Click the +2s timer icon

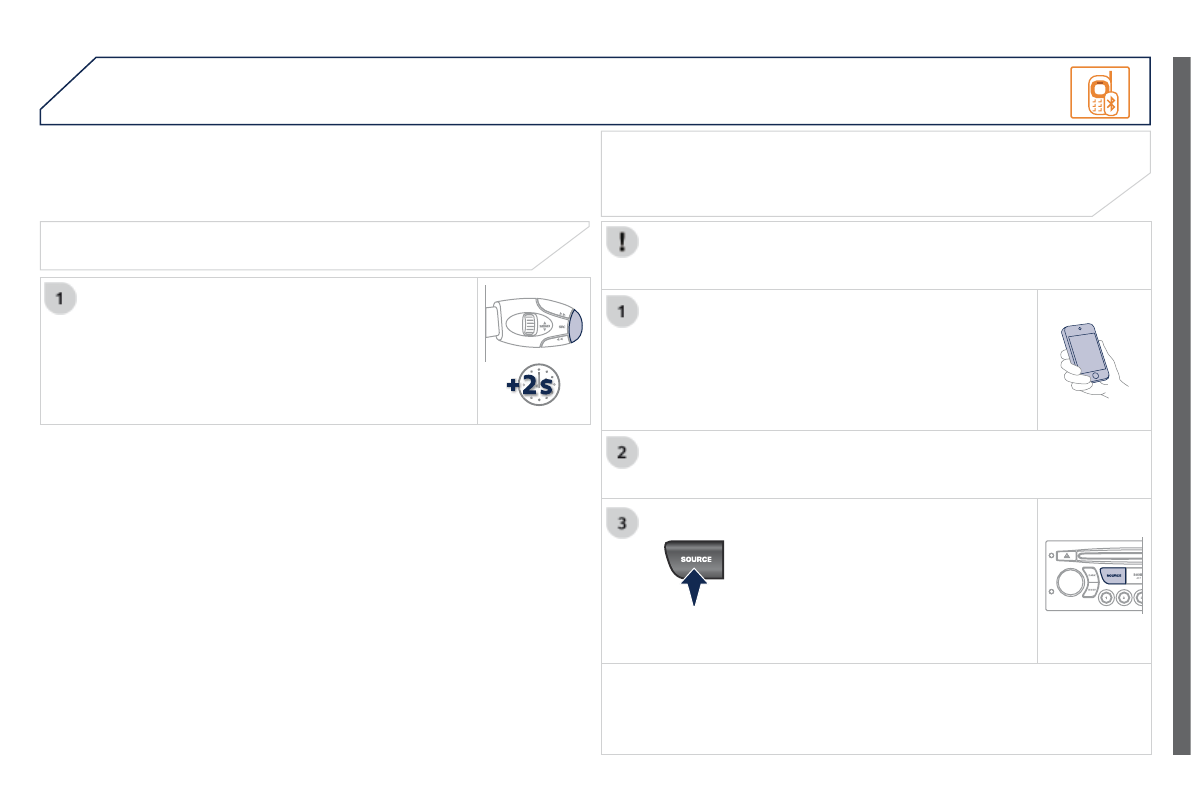coord(533,384)
